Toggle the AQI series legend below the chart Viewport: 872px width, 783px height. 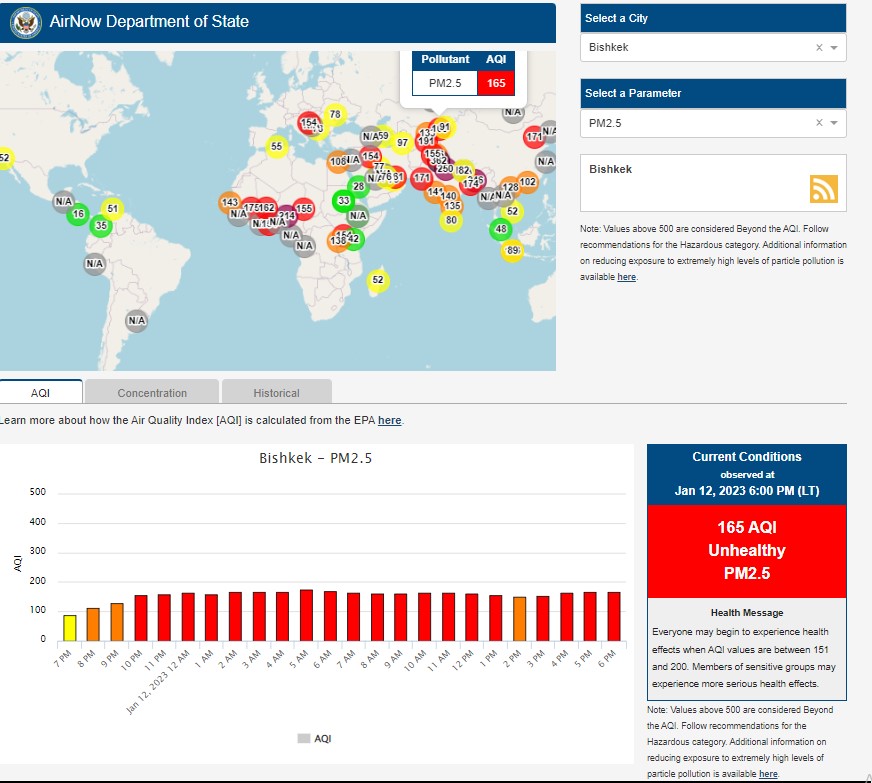314,738
